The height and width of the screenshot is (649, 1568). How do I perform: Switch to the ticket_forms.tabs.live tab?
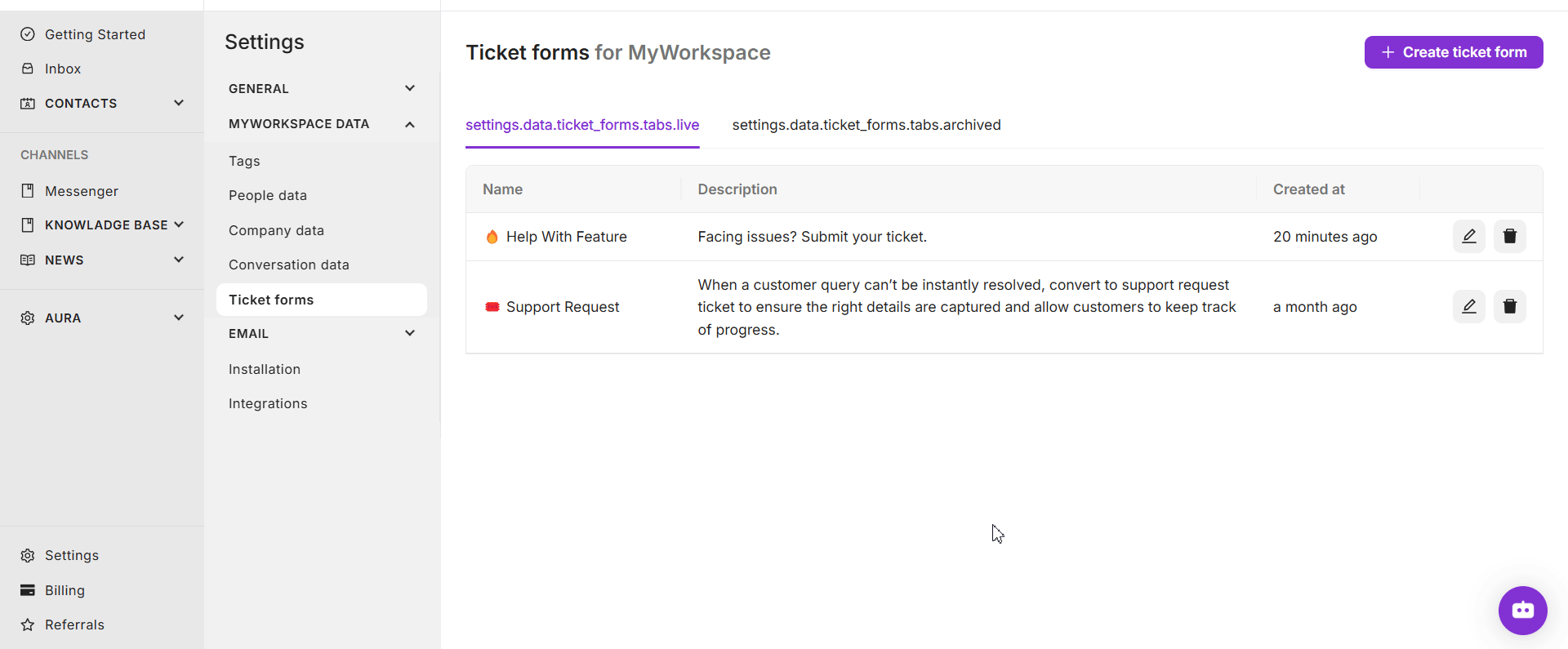(x=582, y=125)
